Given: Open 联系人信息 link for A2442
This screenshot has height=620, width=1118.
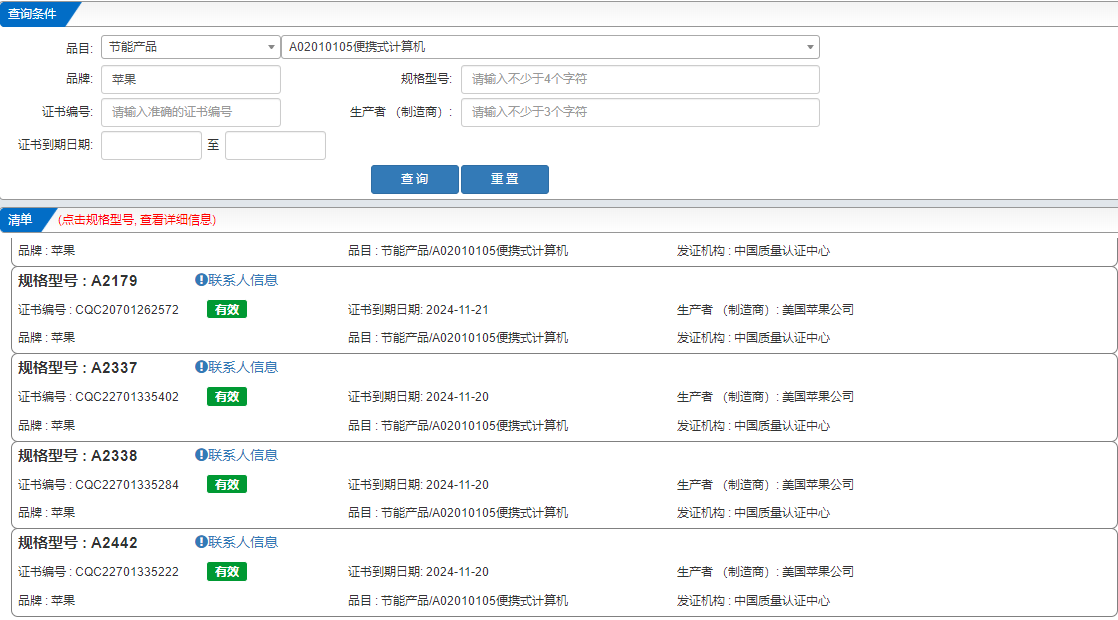Looking at the screenshot, I should pyautogui.click(x=242, y=542).
